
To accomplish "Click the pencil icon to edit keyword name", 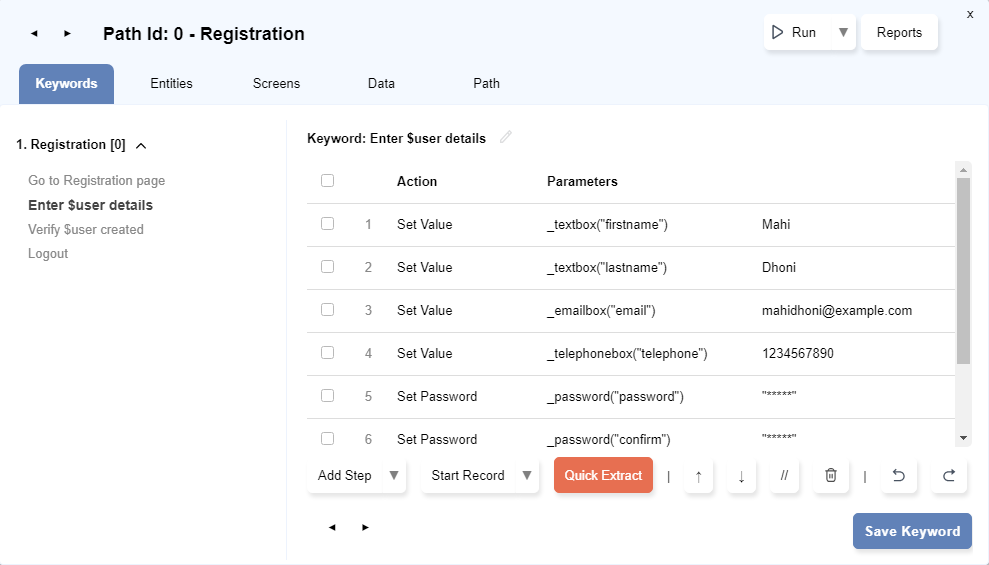I will [x=505, y=138].
